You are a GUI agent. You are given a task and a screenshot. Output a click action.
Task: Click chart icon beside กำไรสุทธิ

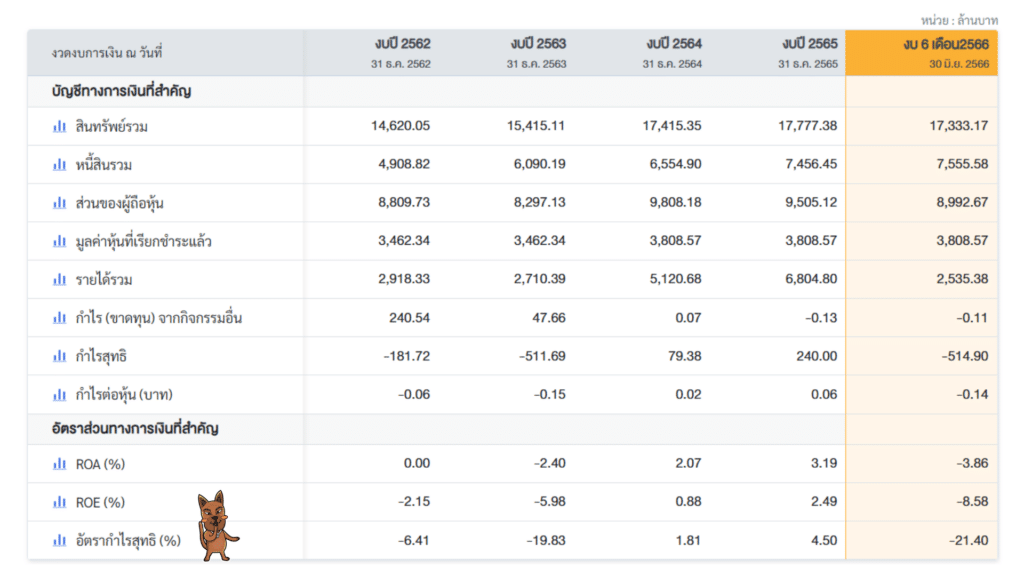[60, 356]
